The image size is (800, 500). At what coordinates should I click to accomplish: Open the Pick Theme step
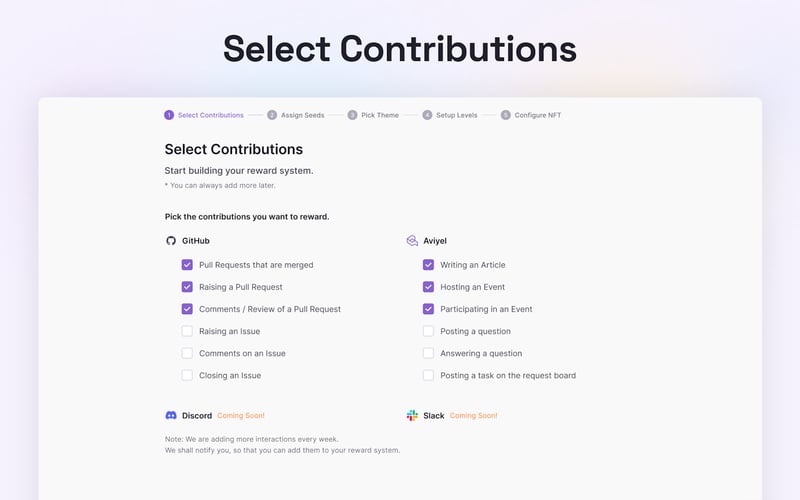(x=380, y=115)
